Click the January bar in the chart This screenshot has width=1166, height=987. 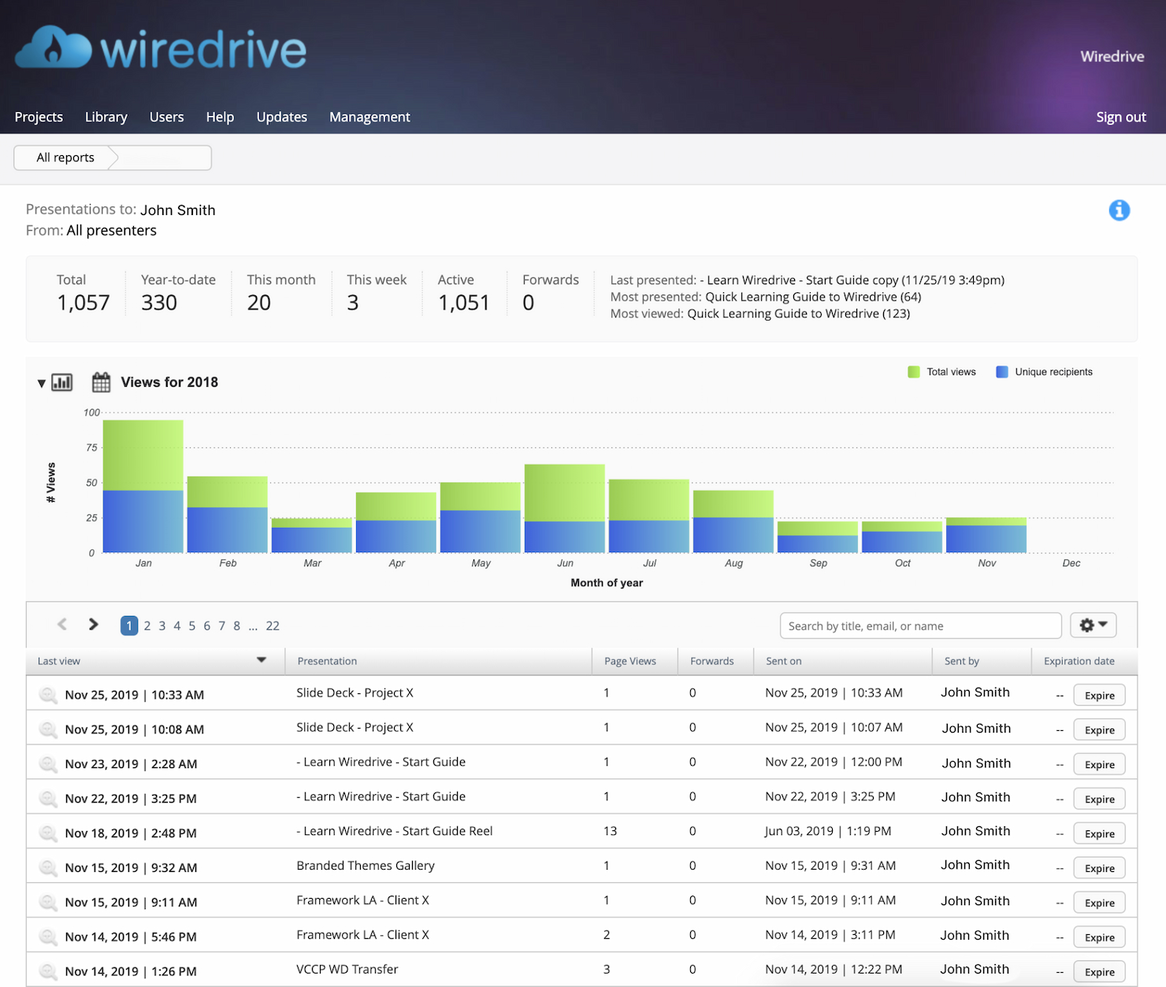tap(143, 486)
